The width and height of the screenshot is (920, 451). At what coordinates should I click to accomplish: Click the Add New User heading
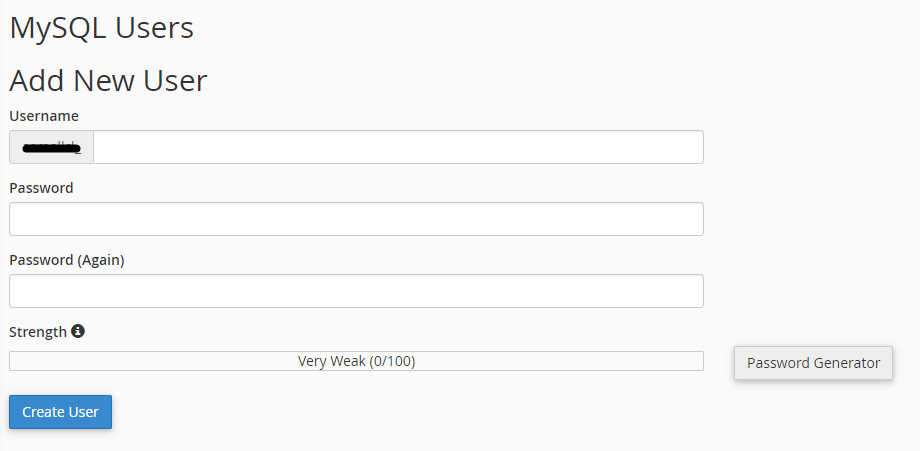(108, 80)
